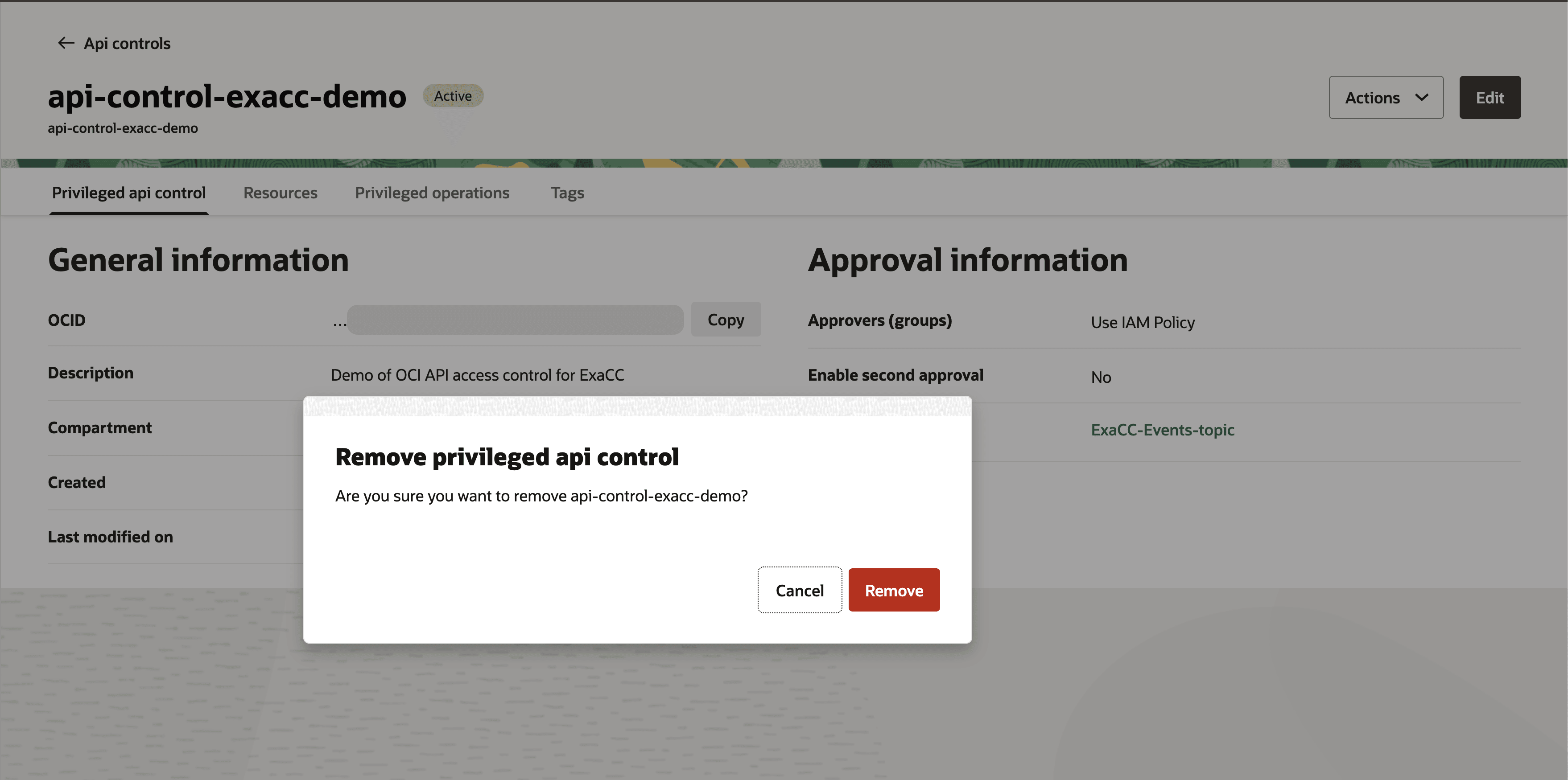Screen dimensions: 1568x780
Task: Click the ExaCC description text
Action: [477, 375]
